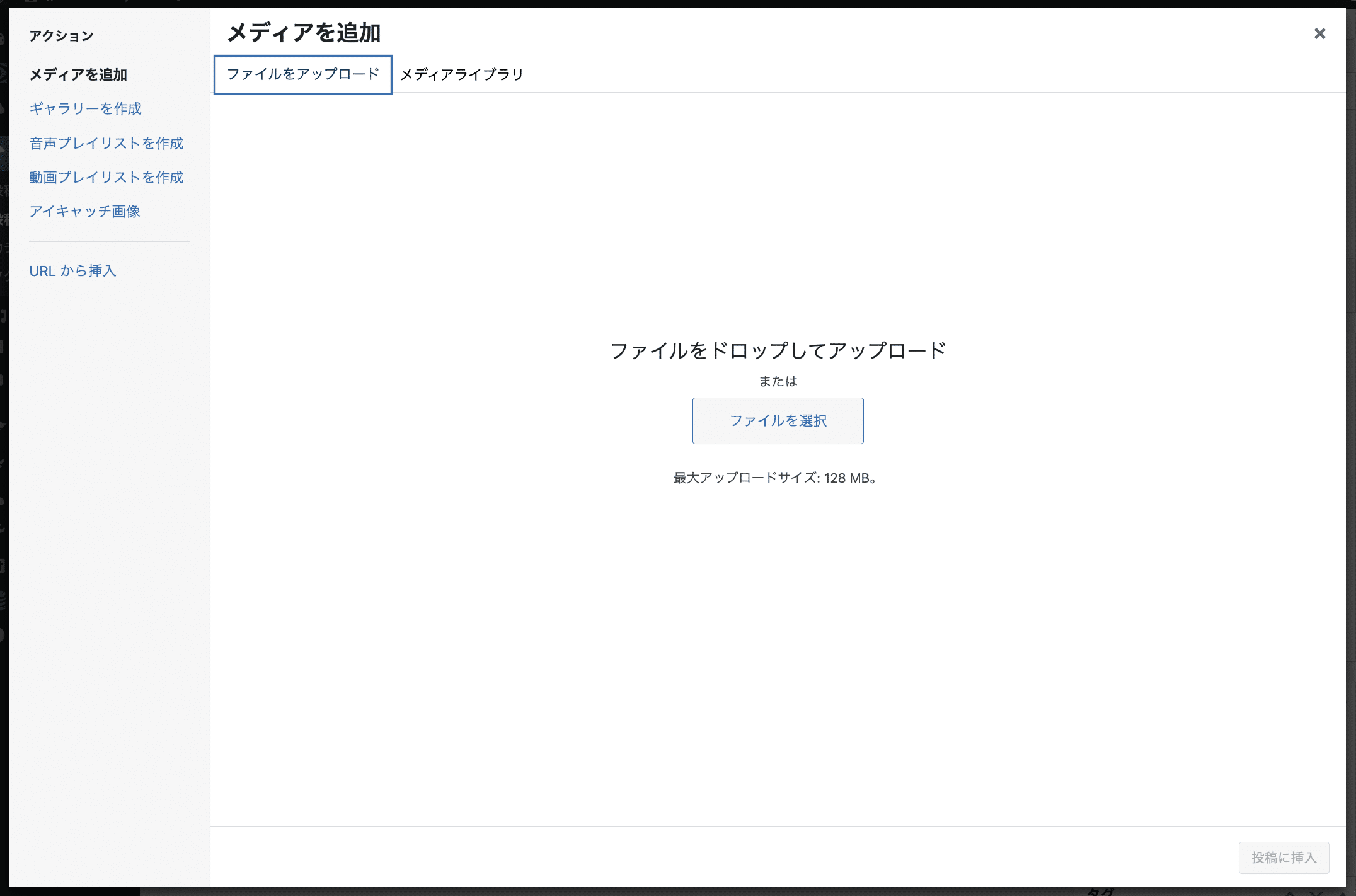Click the X icon to dismiss dialog
Viewport: 1356px width, 896px height.
click(x=1319, y=33)
